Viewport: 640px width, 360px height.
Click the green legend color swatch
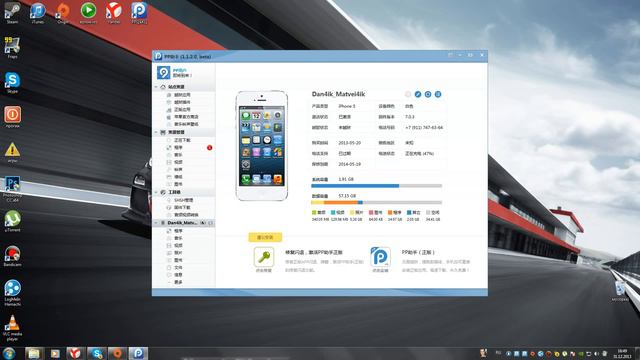pos(314,212)
